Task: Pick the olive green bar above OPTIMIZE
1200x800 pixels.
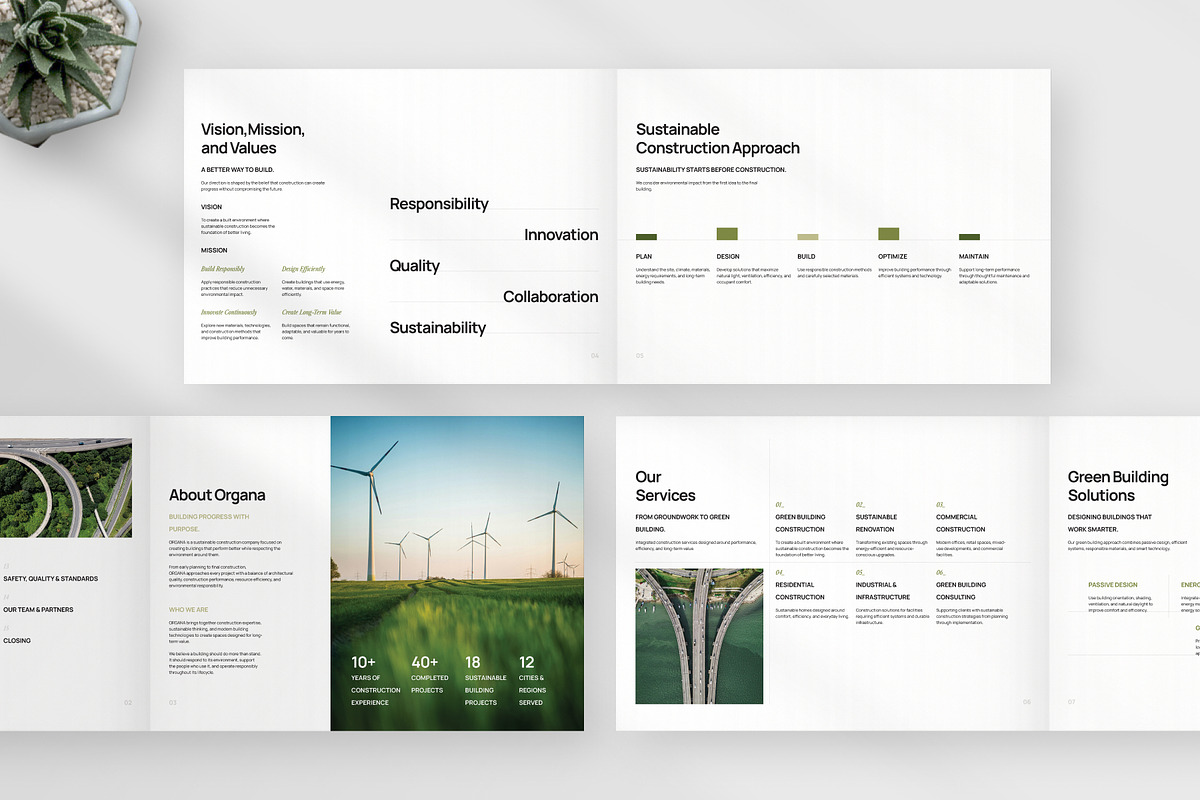Action: pos(889,234)
